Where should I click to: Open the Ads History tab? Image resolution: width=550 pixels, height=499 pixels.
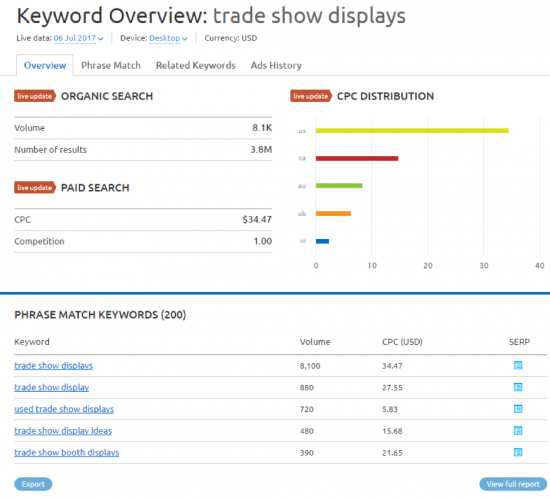click(276, 65)
